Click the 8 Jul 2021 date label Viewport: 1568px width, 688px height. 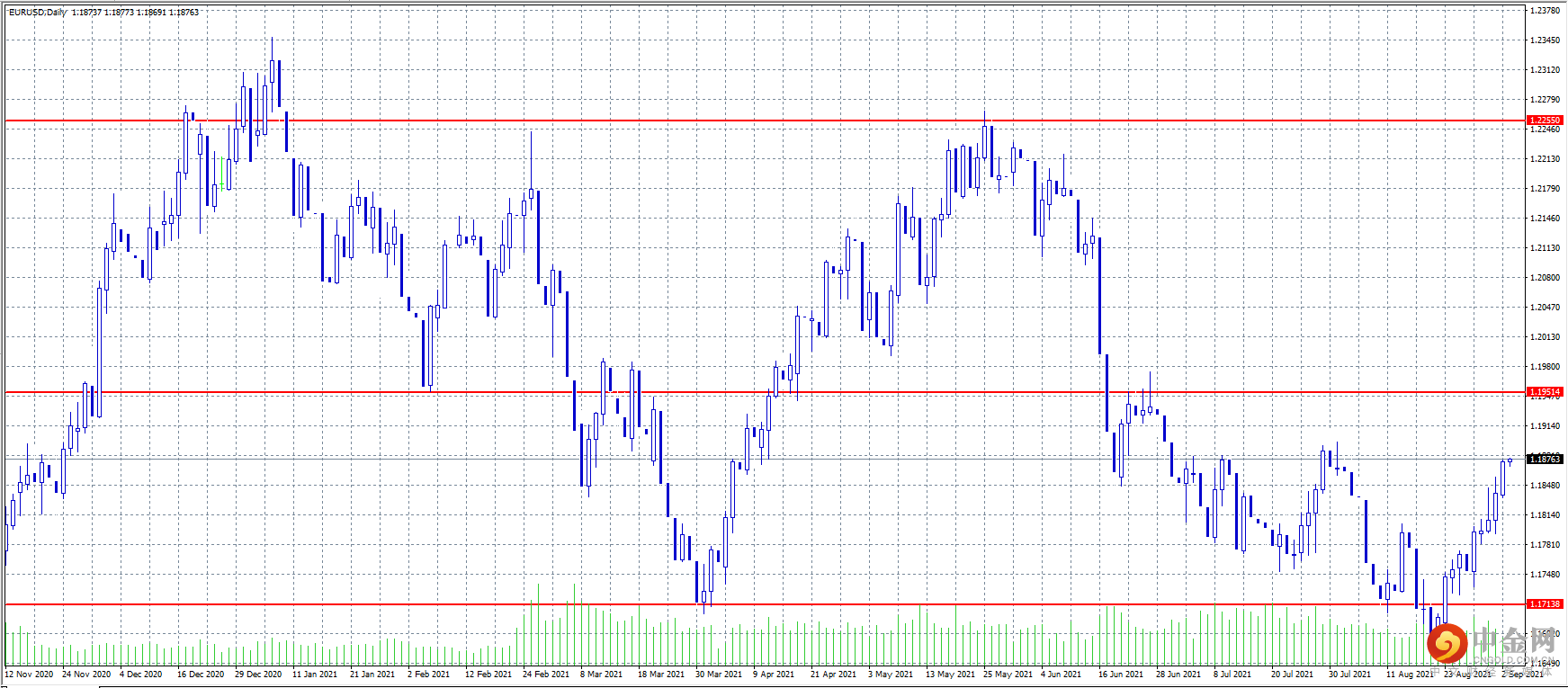(1232, 675)
